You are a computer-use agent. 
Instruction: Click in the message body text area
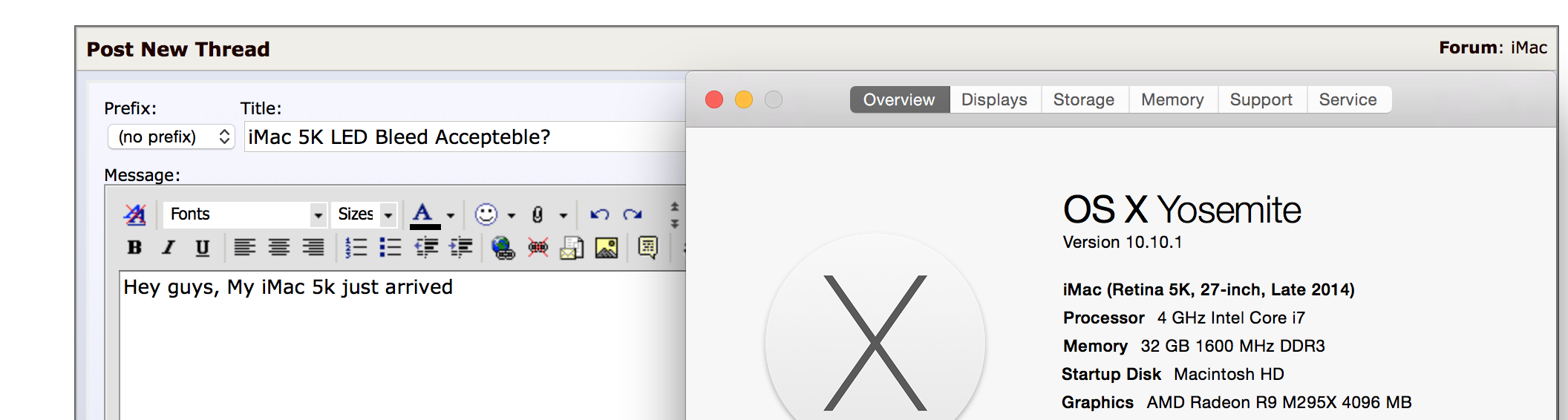(x=402, y=346)
